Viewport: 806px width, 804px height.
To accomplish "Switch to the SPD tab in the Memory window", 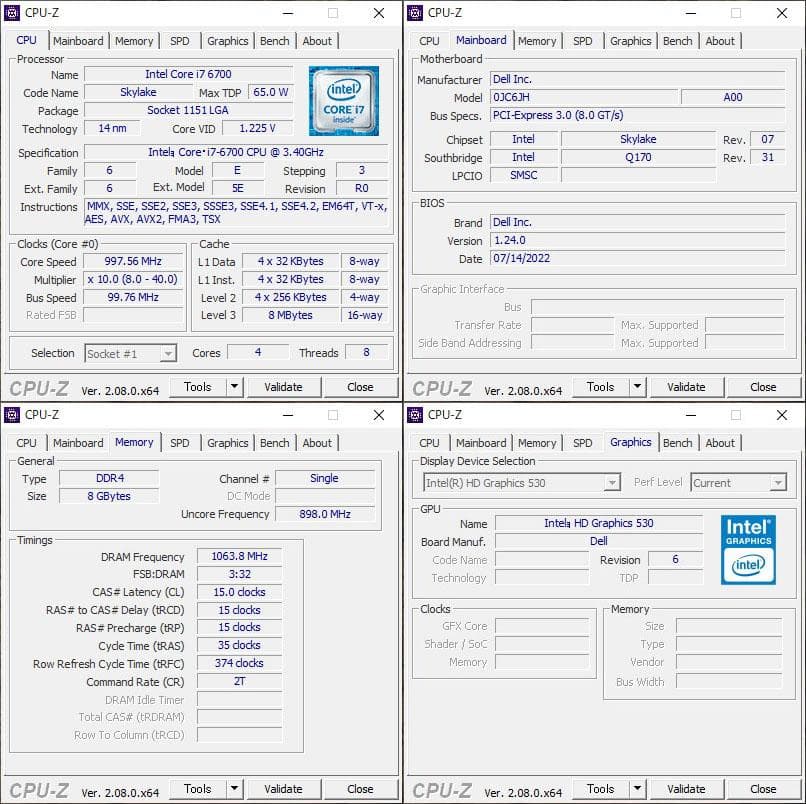I will tap(178, 443).
